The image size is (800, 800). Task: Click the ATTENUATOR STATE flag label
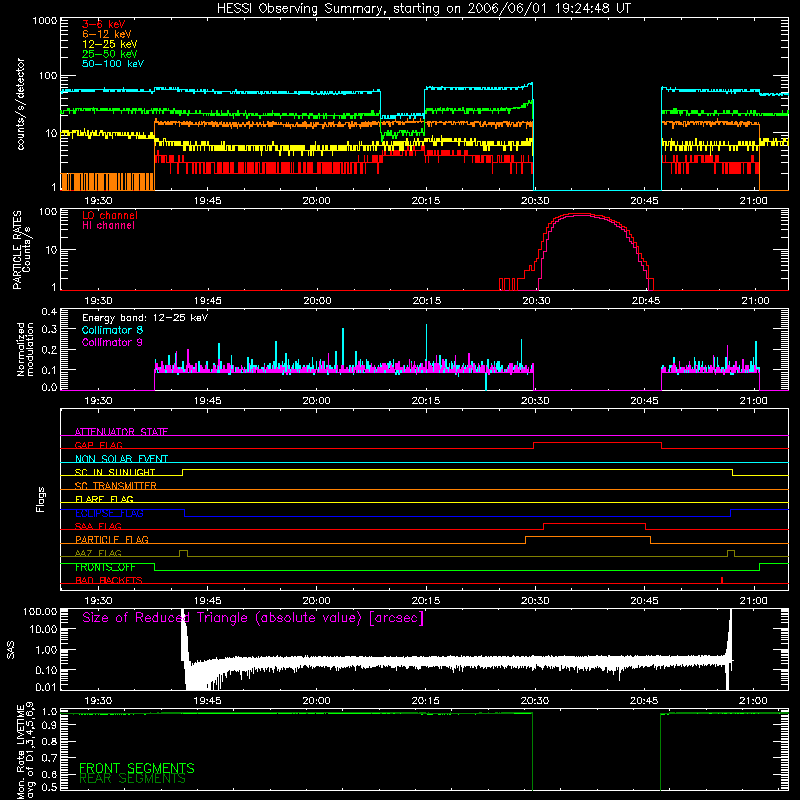[x=121, y=432]
